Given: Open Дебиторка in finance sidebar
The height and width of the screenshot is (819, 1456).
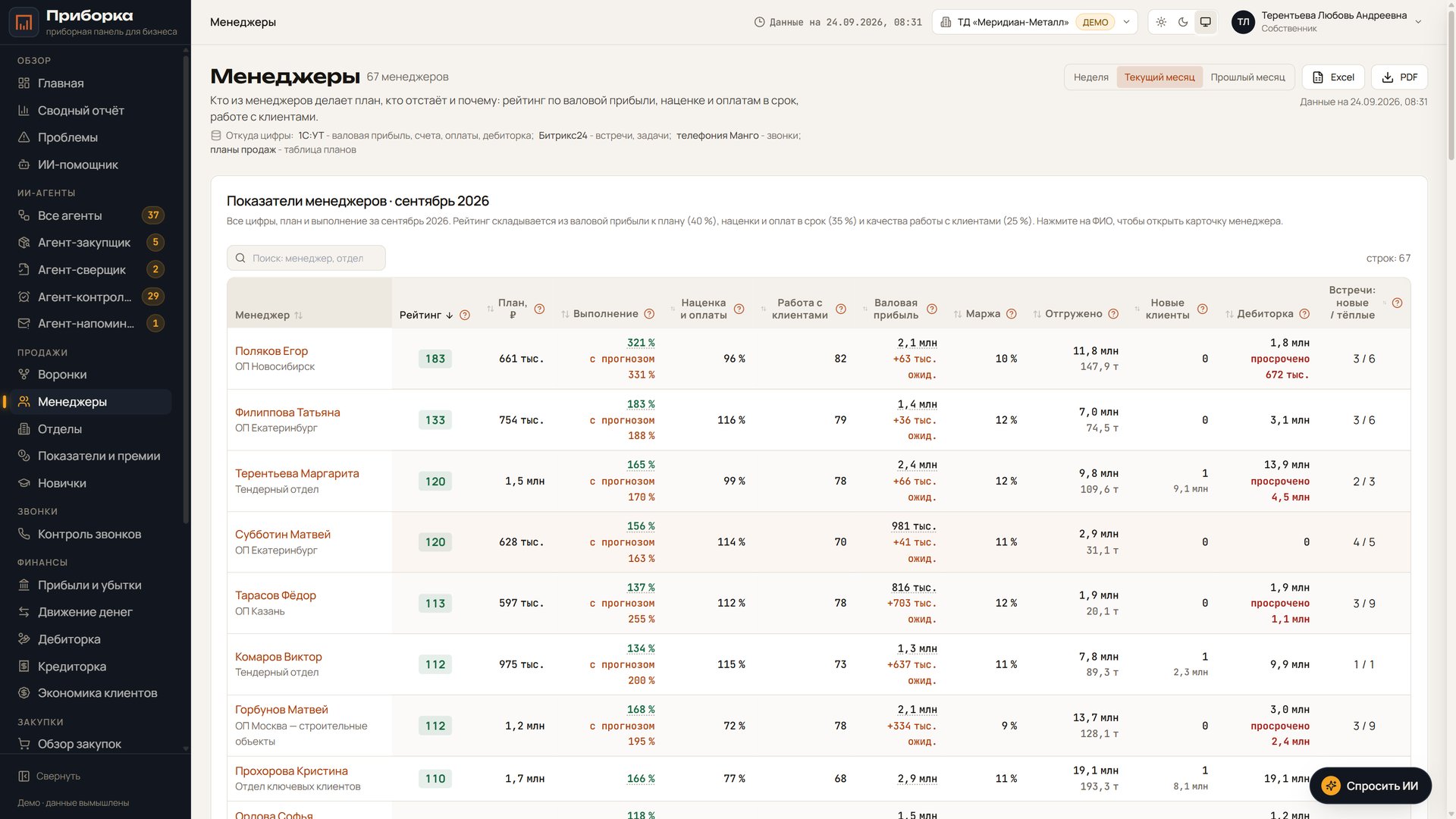Looking at the screenshot, I should point(91,639).
